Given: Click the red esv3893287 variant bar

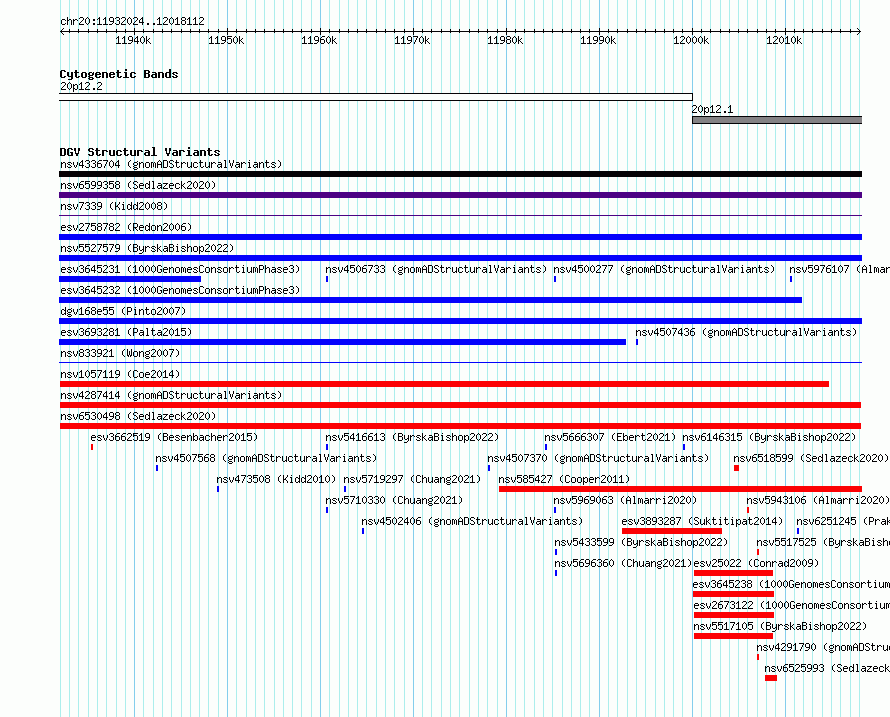Looking at the screenshot, I should tap(672, 531).
